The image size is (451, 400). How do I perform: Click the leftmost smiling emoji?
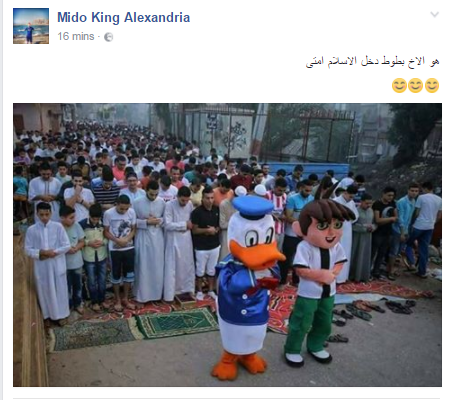tap(399, 86)
